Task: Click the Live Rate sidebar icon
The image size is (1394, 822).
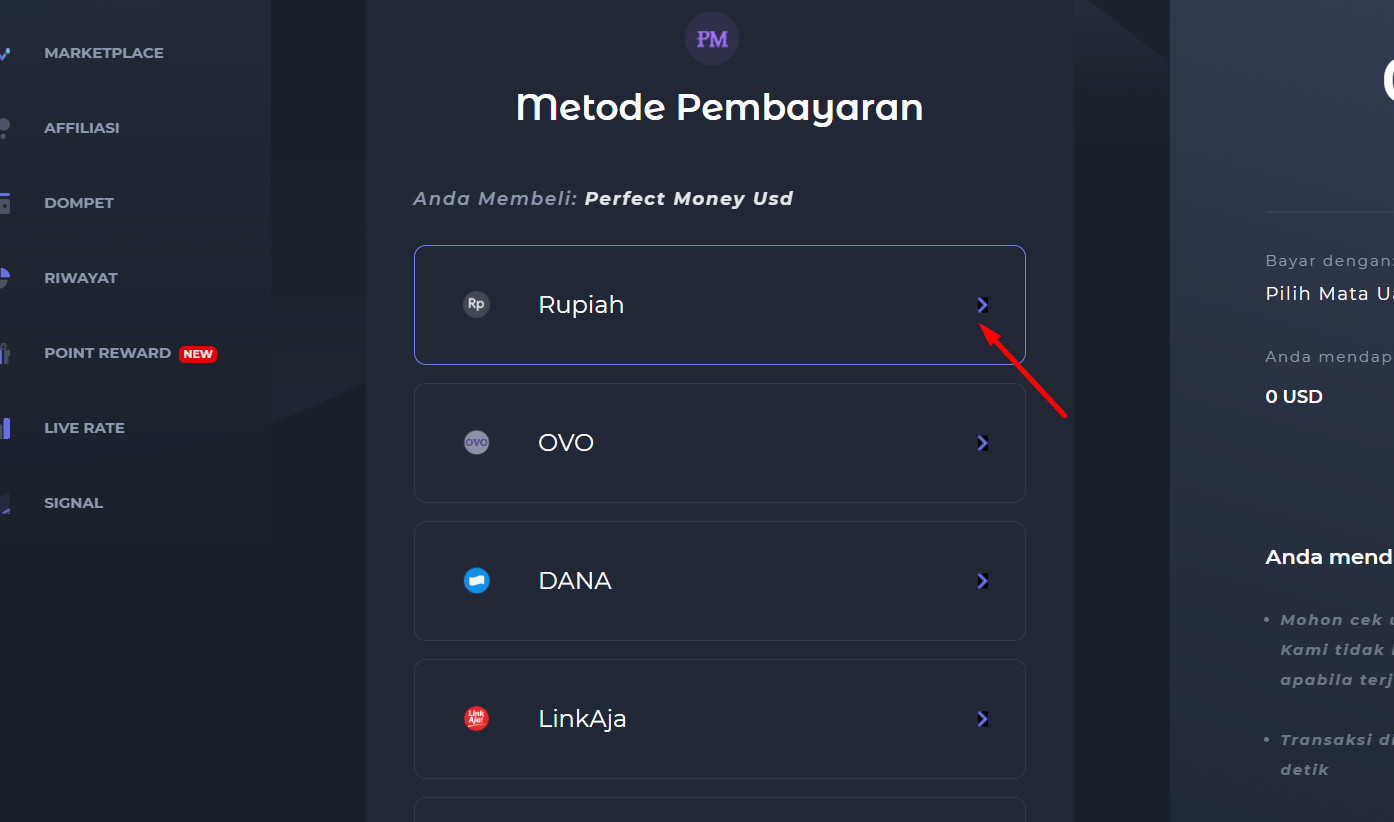Action: (x=5, y=428)
